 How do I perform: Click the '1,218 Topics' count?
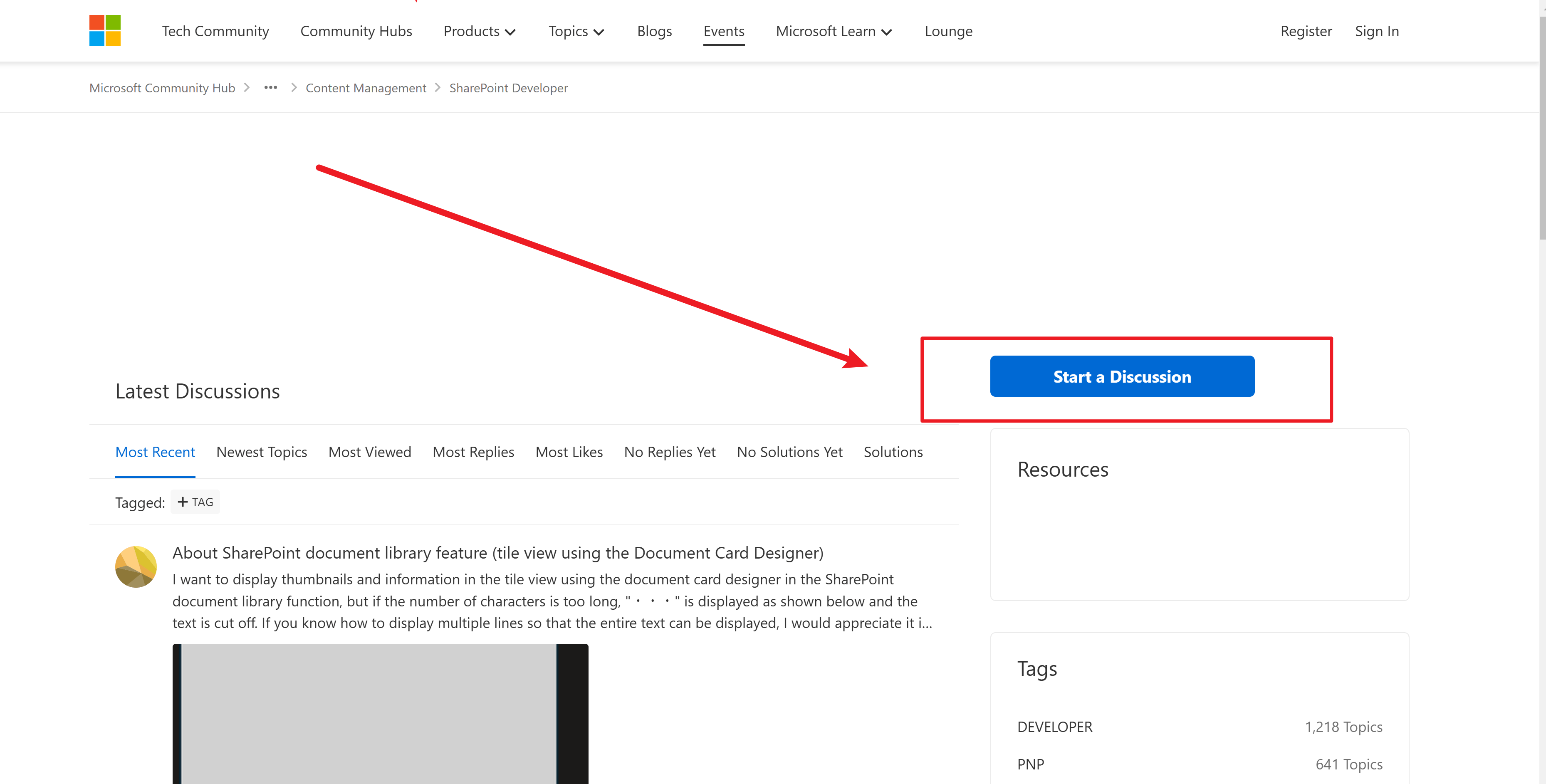pos(1344,727)
